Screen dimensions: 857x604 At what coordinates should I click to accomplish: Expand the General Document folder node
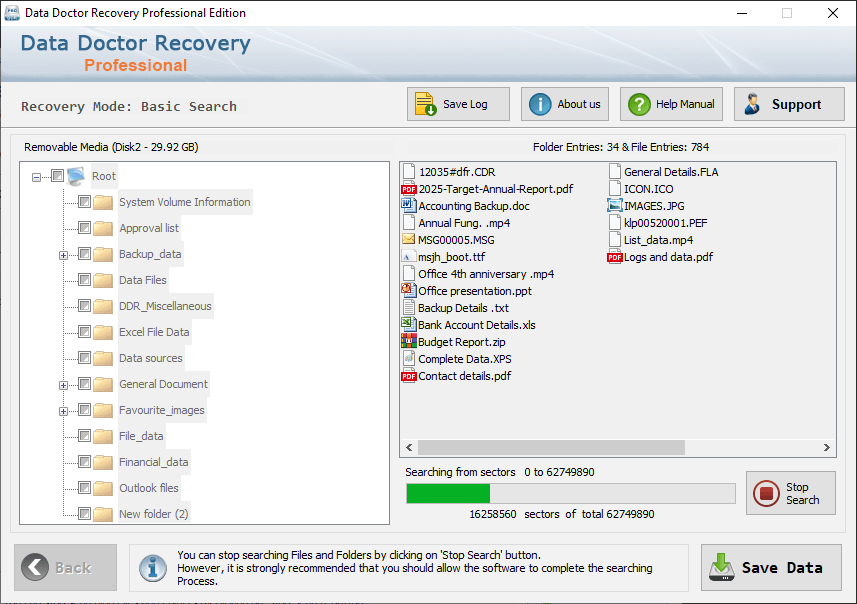[63, 385]
